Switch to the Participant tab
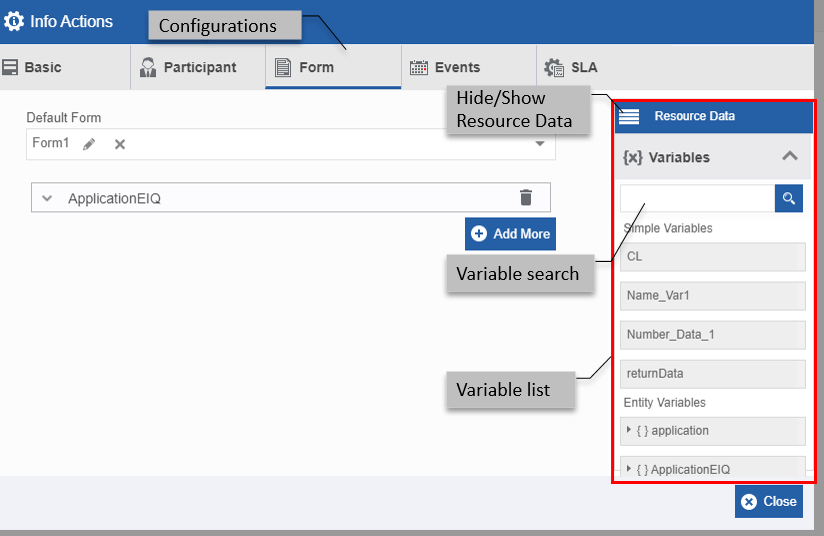 tap(198, 67)
